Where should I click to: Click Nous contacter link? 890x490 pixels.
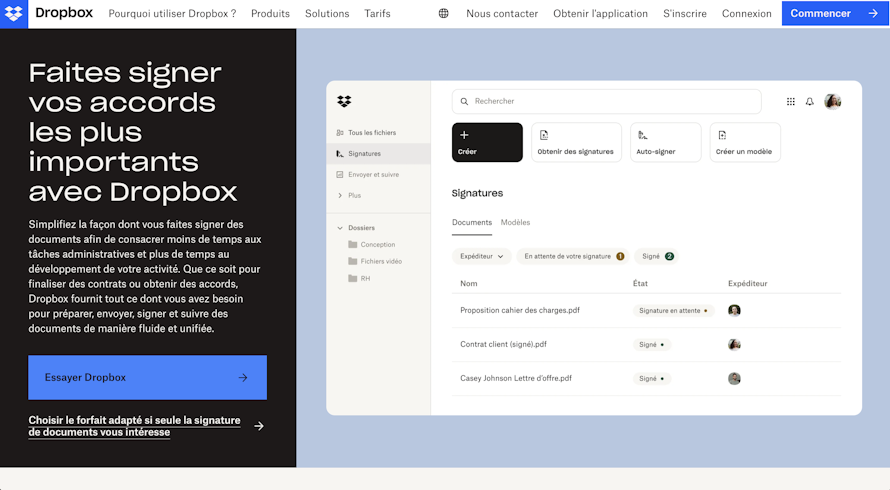pyautogui.click(x=502, y=13)
